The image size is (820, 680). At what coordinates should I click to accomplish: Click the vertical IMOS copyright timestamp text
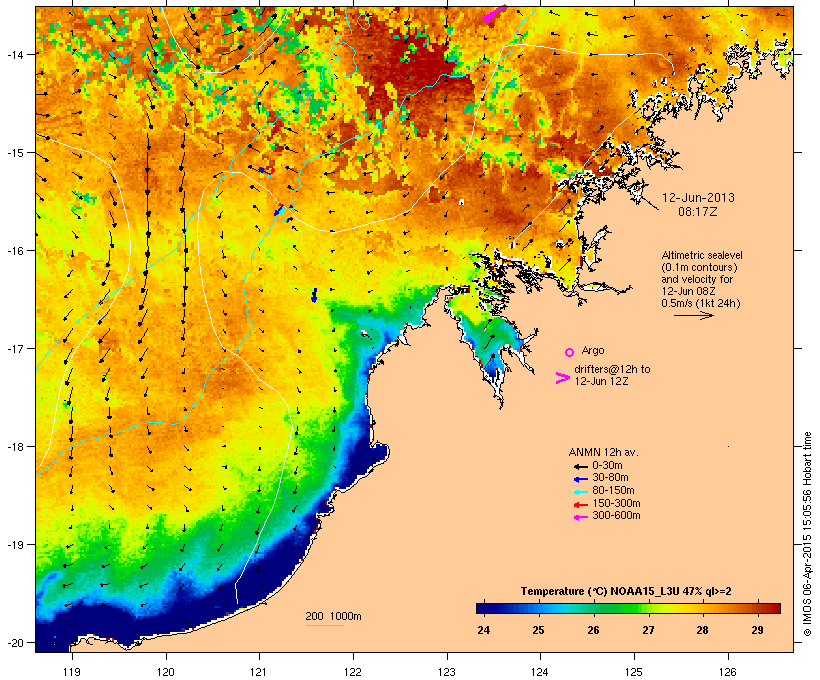pos(807,534)
